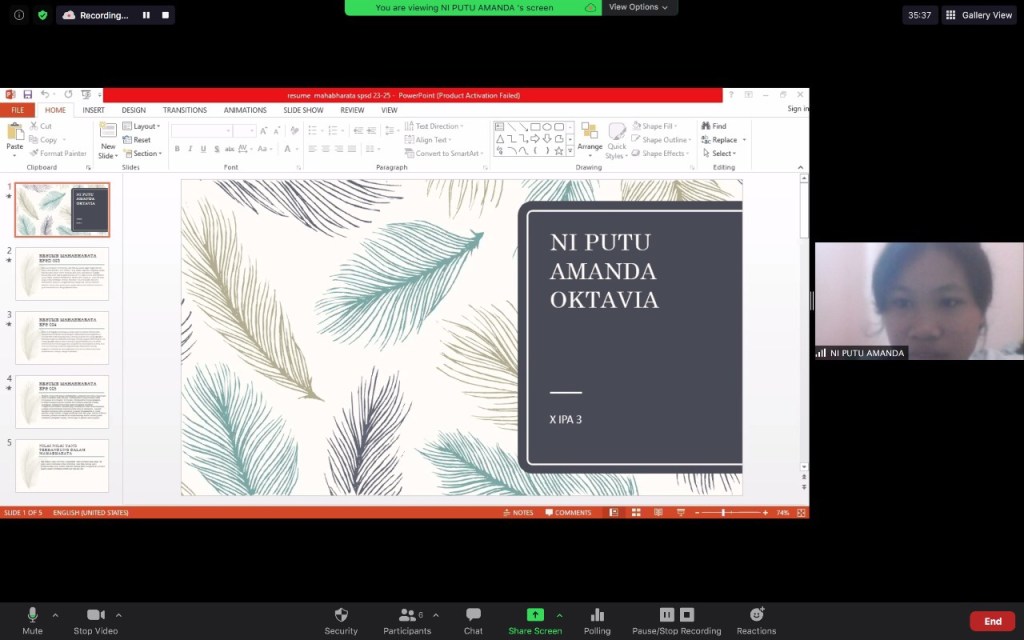Switch to the INSERT ribbon tab
Viewport: 1024px width, 640px height.
click(x=93, y=110)
